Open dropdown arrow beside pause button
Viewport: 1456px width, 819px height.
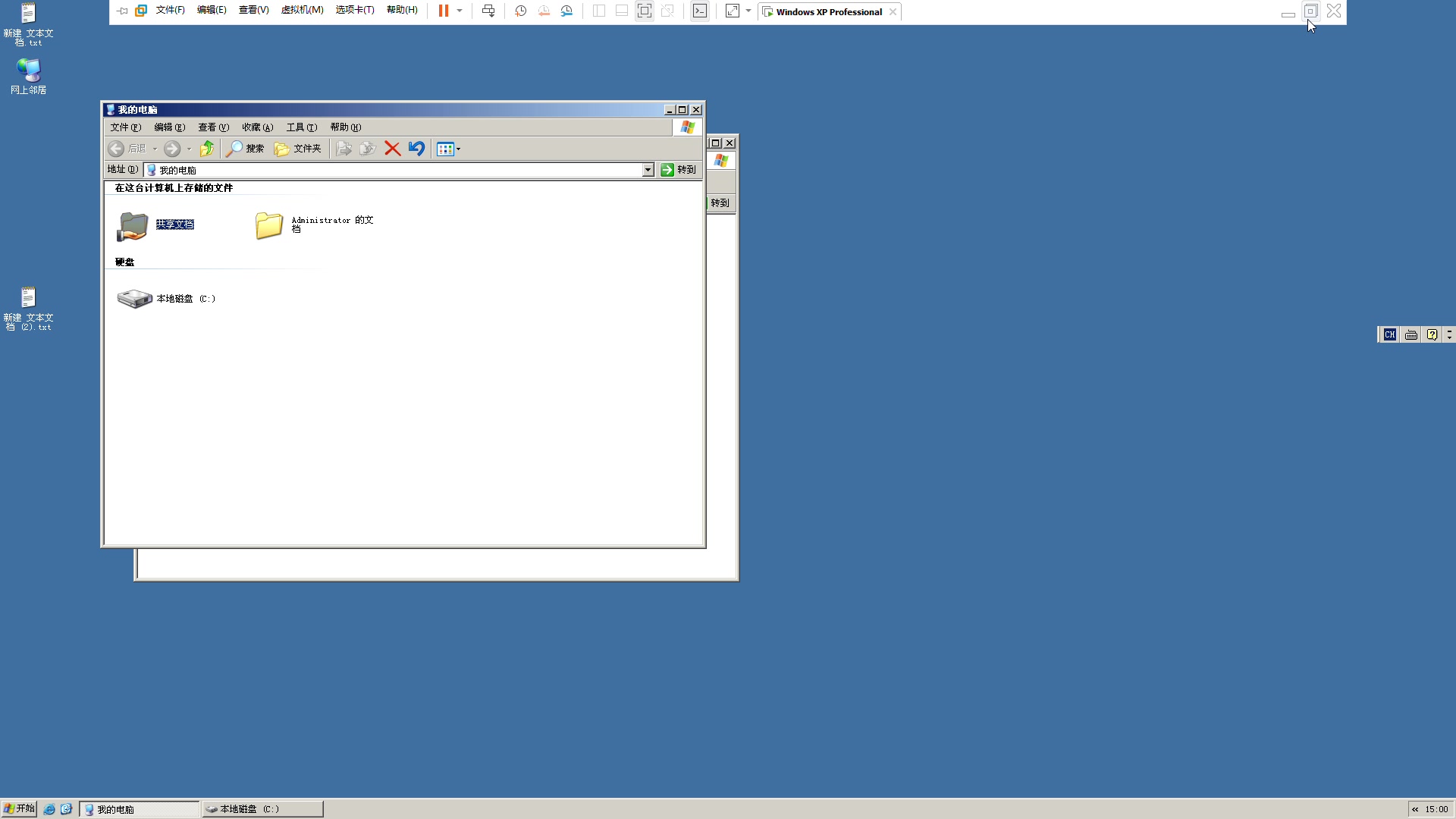tap(460, 11)
